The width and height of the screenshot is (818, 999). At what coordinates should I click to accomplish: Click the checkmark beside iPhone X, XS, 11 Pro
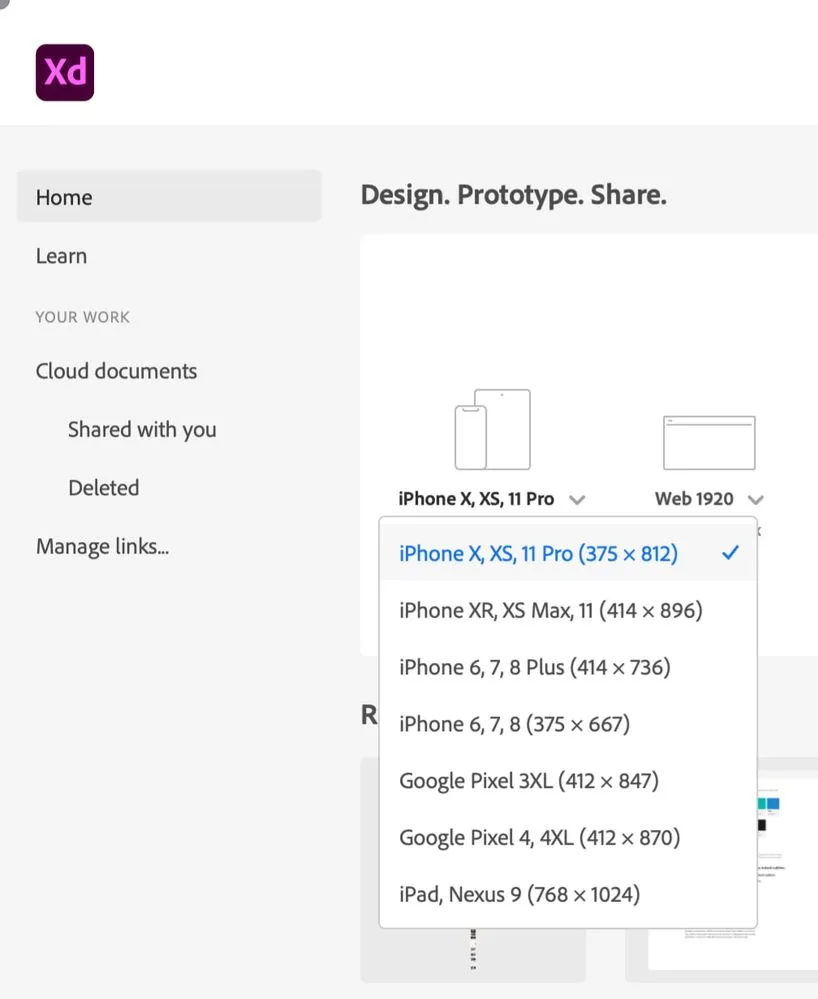[x=730, y=552]
